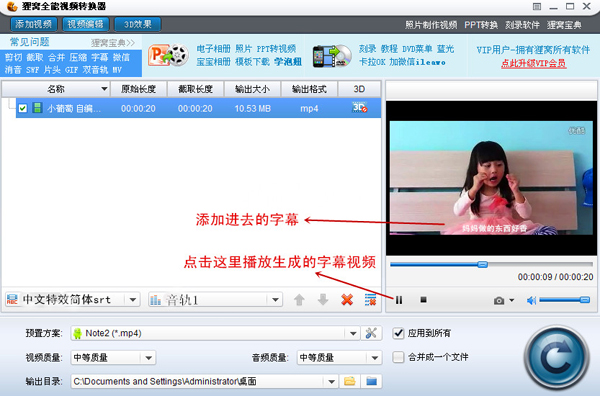This screenshot has width=600, height=396.
Task: Open the 电子相册 link
Action: click(214, 49)
